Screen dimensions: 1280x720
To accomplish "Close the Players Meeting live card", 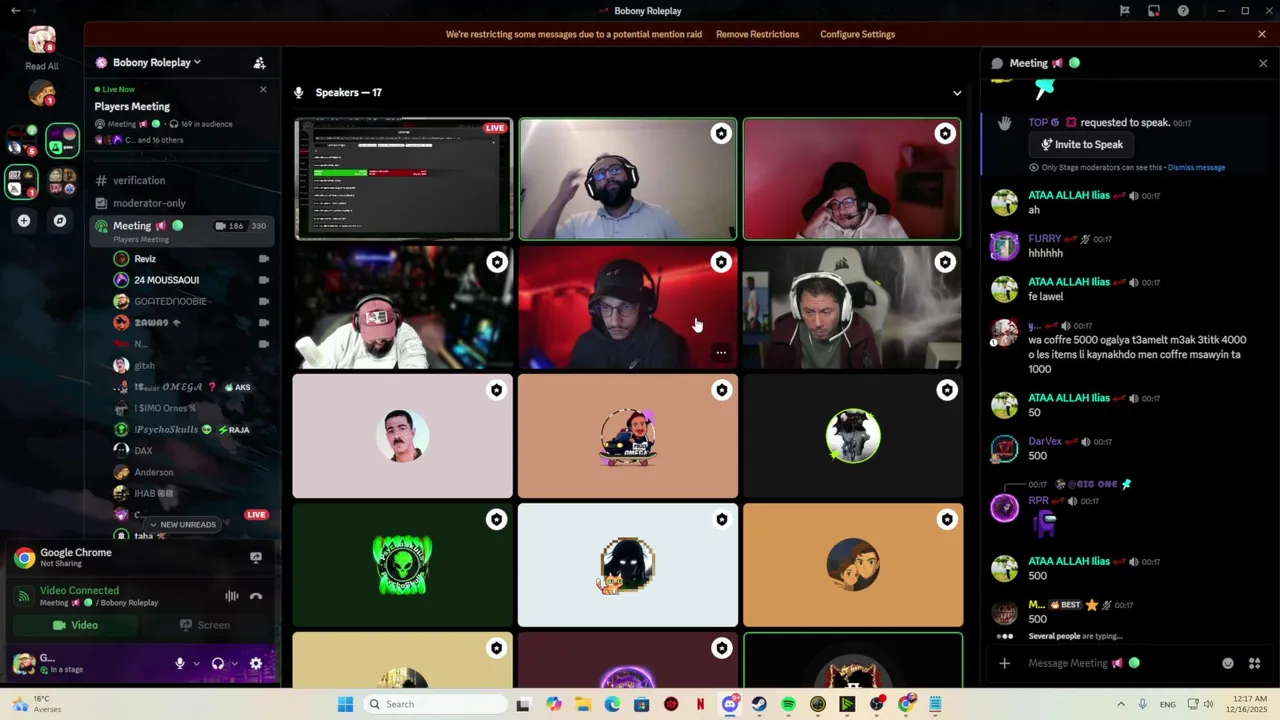I will point(263,90).
